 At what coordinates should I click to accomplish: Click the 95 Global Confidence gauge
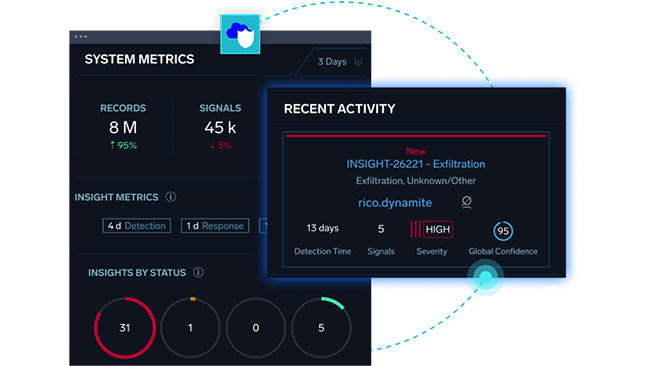503,231
